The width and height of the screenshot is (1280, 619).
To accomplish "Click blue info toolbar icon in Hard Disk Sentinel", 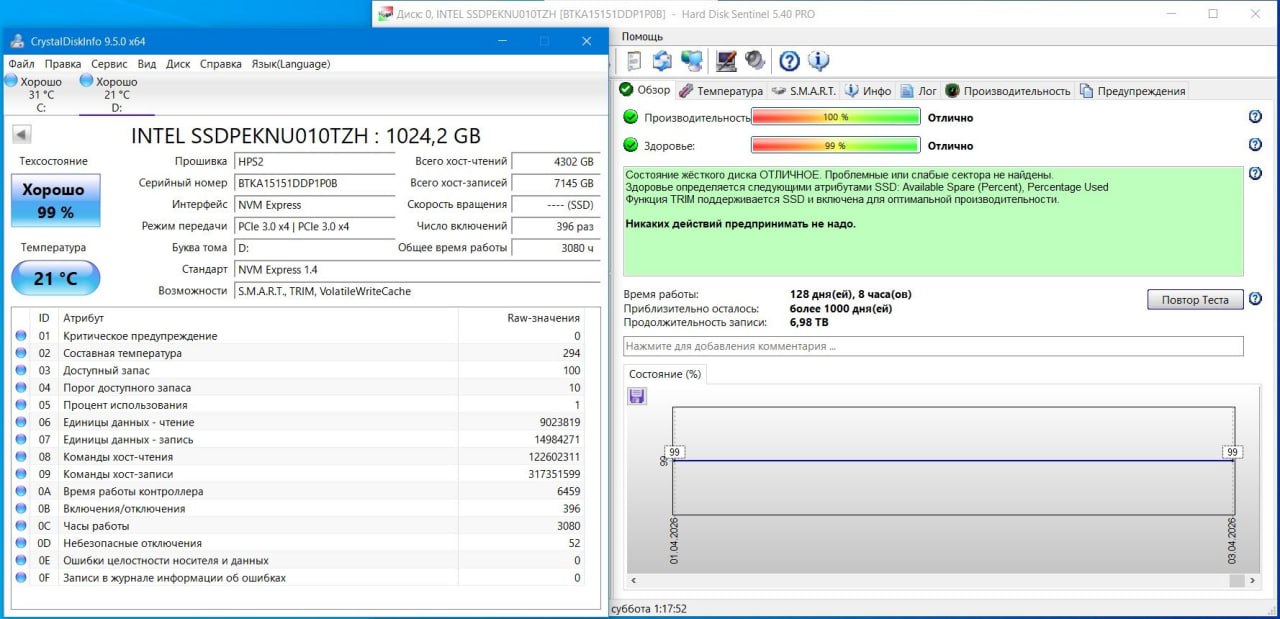I will (x=818, y=61).
